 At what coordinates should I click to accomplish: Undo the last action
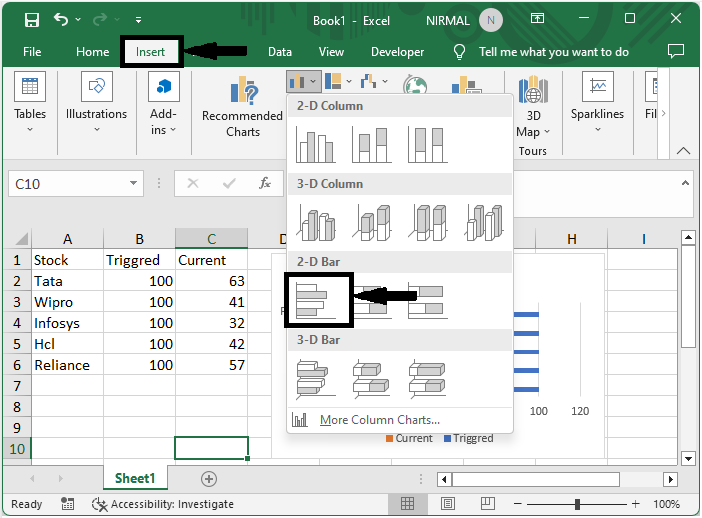(x=61, y=19)
